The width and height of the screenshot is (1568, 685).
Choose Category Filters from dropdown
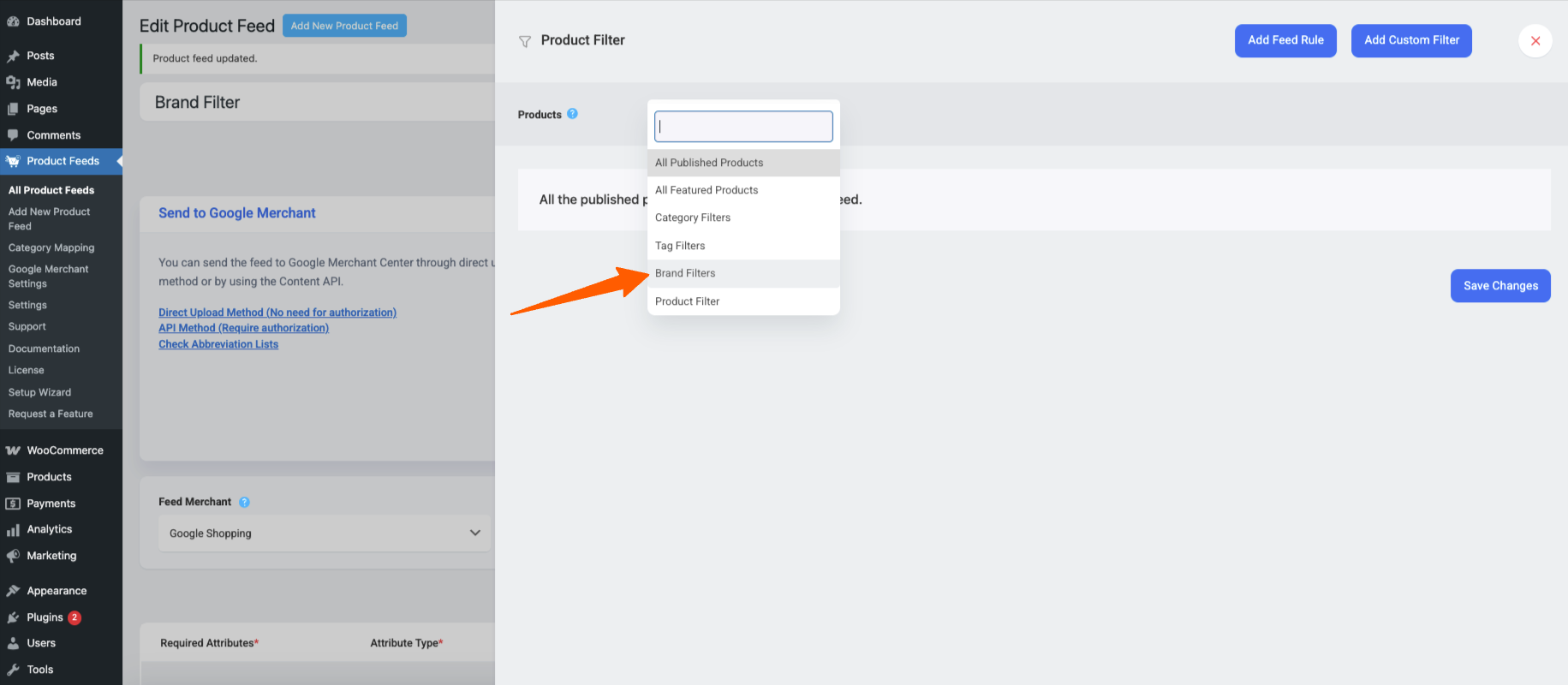click(x=743, y=217)
